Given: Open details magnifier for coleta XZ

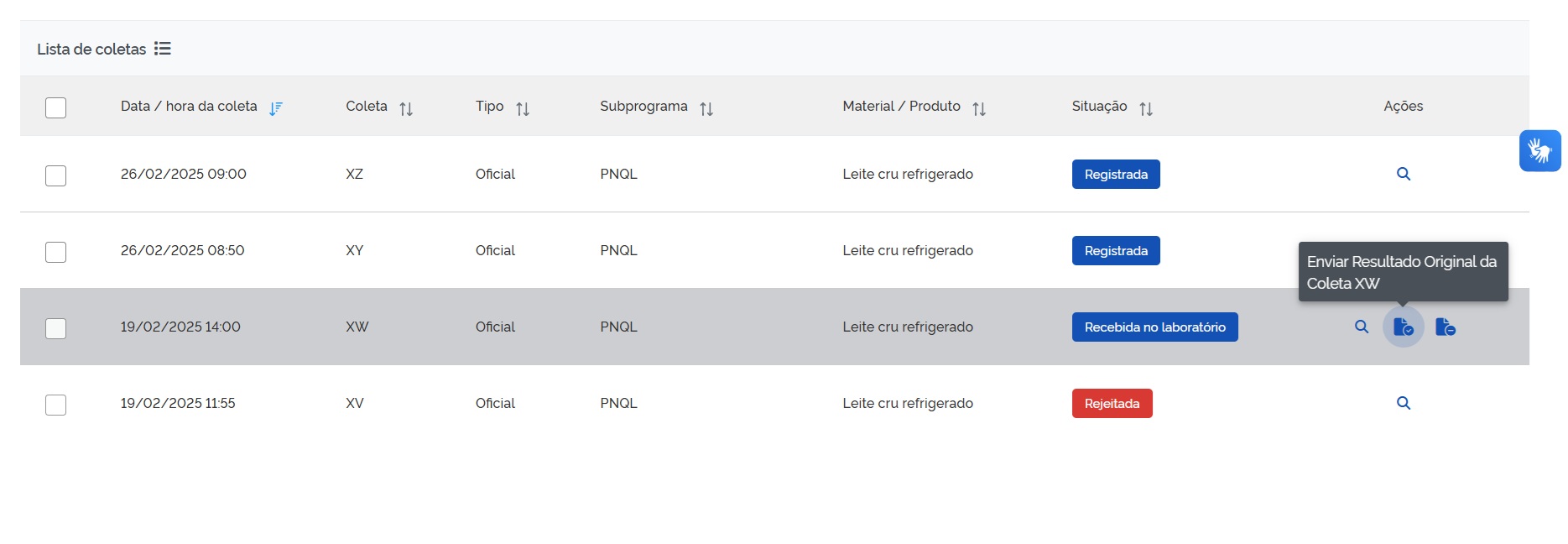Looking at the screenshot, I should 1403,174.
